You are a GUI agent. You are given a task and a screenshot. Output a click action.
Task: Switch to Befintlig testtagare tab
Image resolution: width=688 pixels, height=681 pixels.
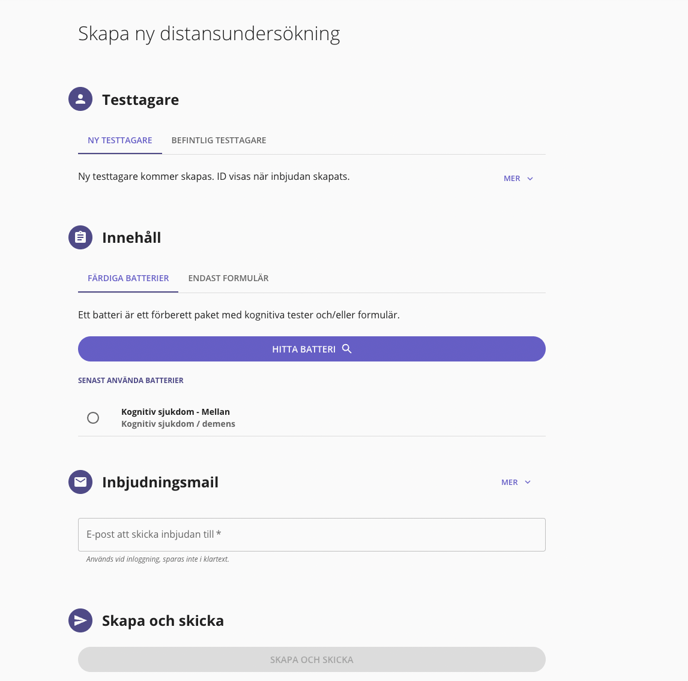[219, 140]
